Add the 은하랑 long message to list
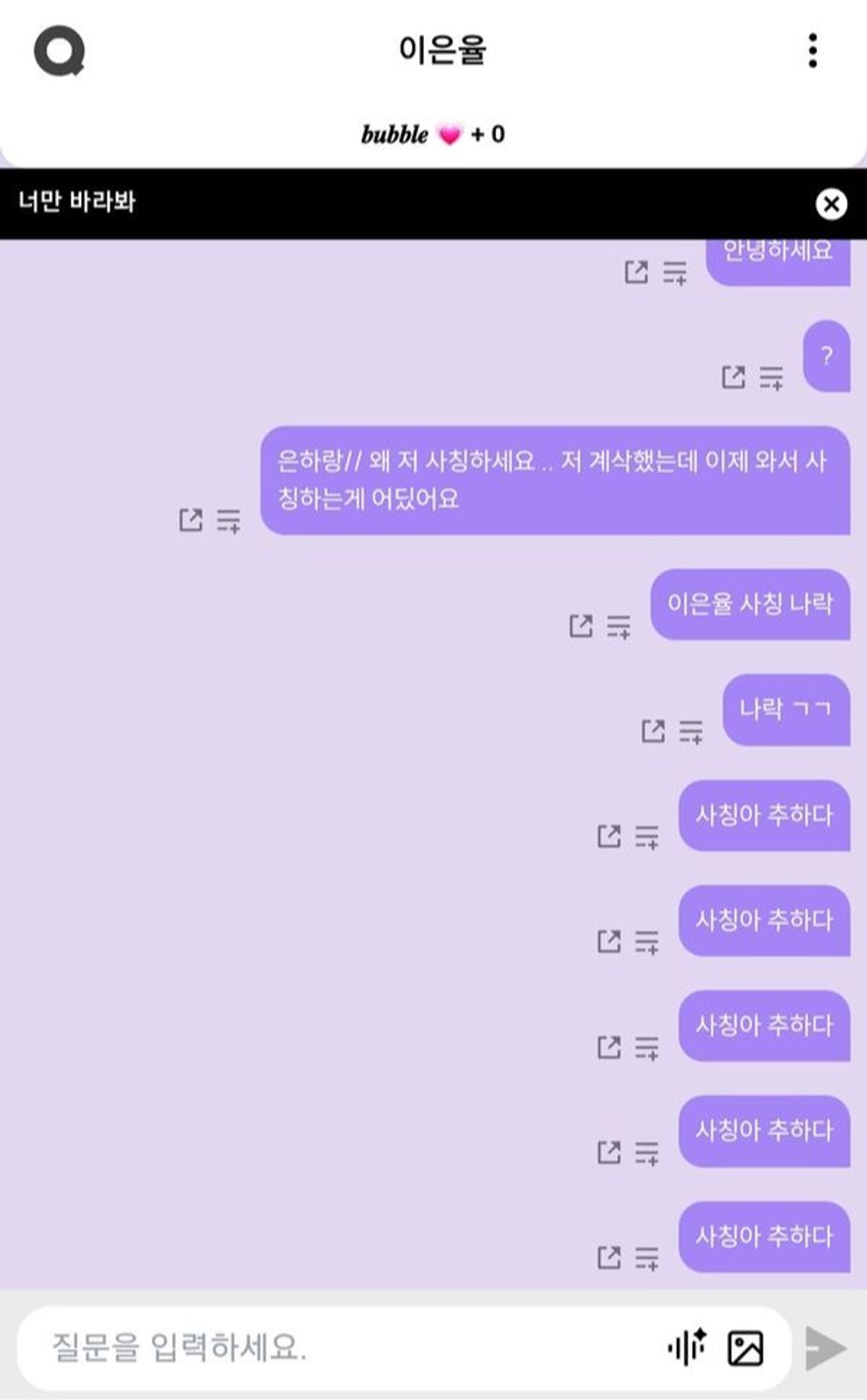This screenshot has height=1400, width=867. (x=229, y=521)
